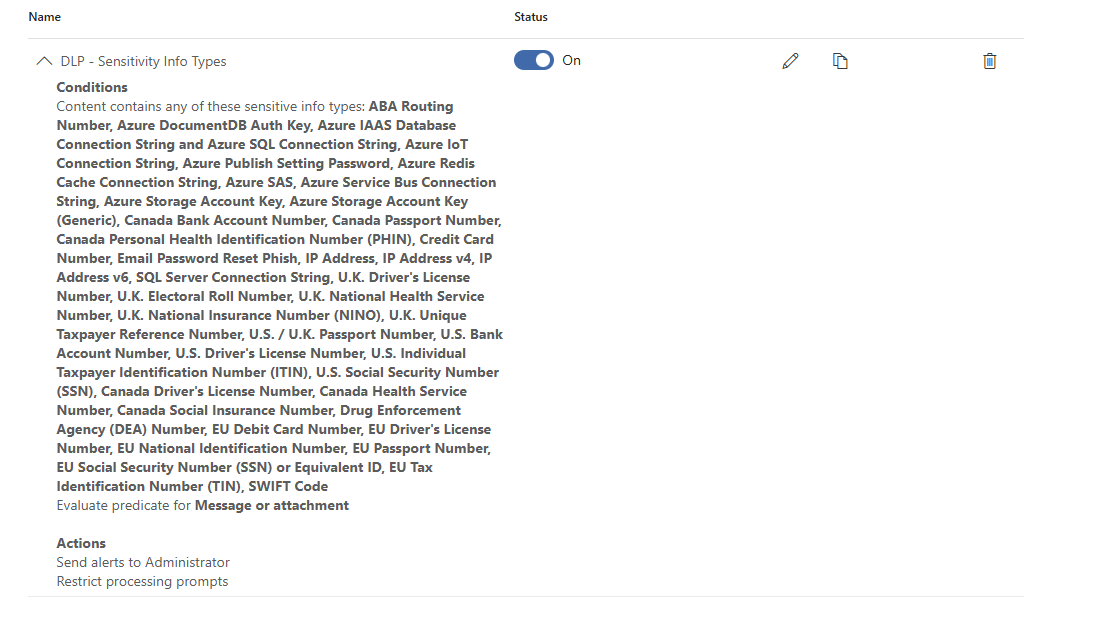Edit the DLP Sensitivity Info Types rule

point(790,61)
